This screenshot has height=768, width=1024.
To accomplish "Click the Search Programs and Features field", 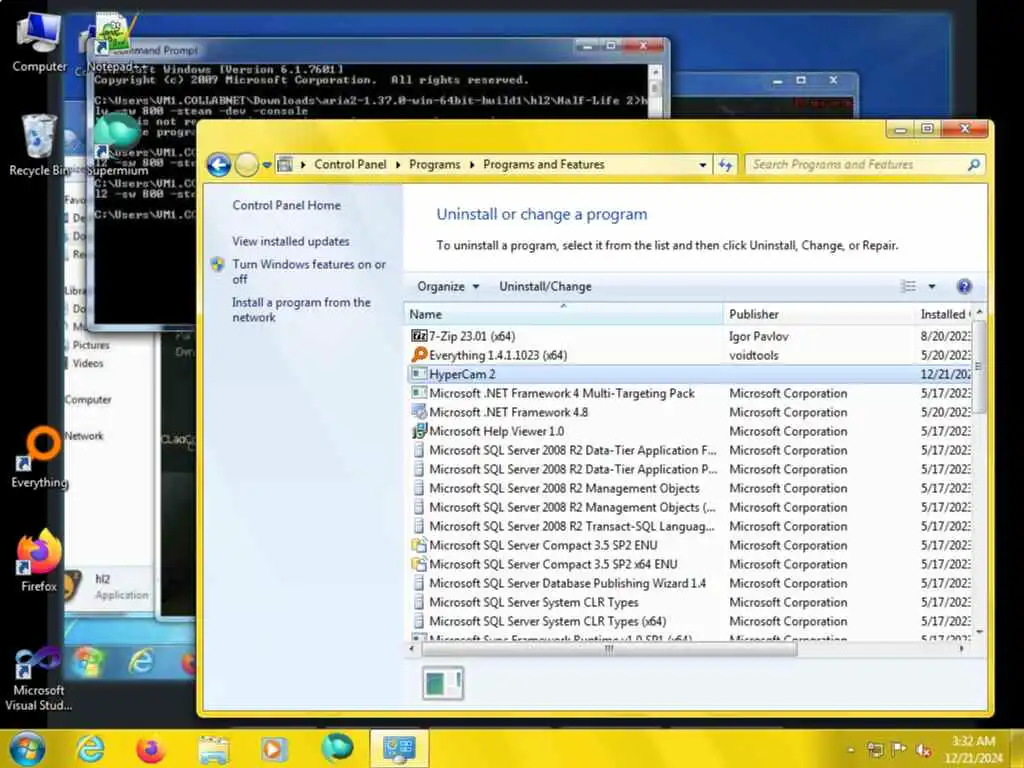I will pos(865,165).
